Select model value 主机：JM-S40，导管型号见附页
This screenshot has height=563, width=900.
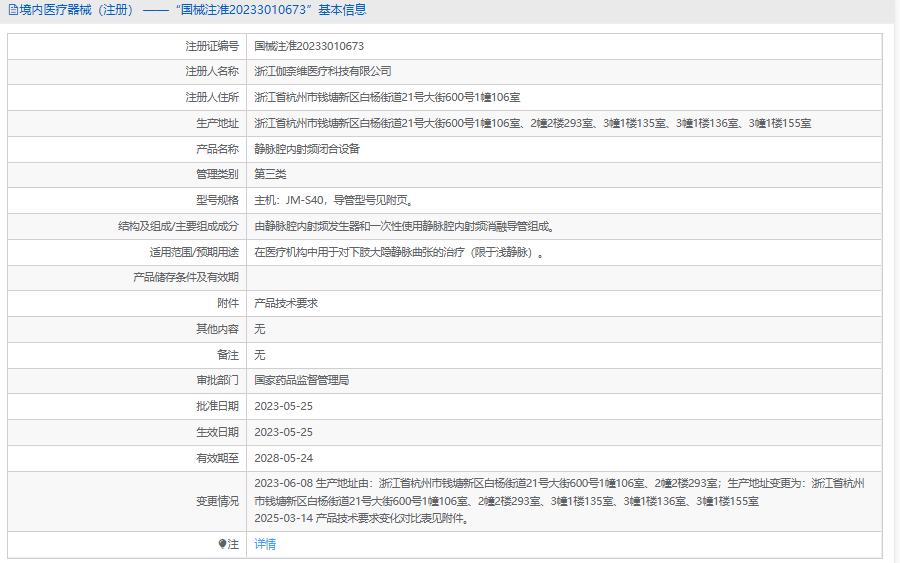[333, 200]
